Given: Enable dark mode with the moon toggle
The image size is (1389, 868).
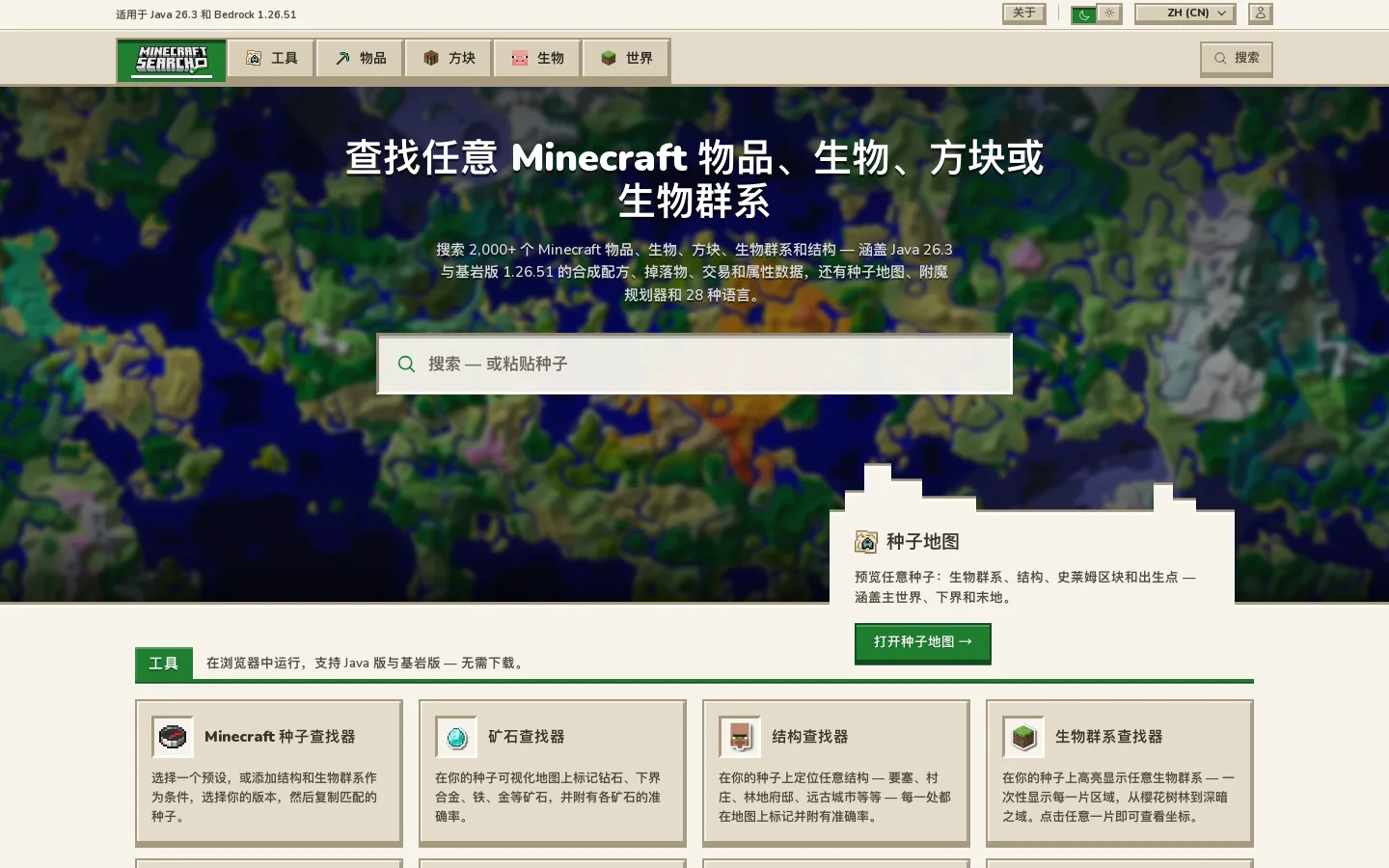Looking at the screenshot, I should click(1084, 14).
